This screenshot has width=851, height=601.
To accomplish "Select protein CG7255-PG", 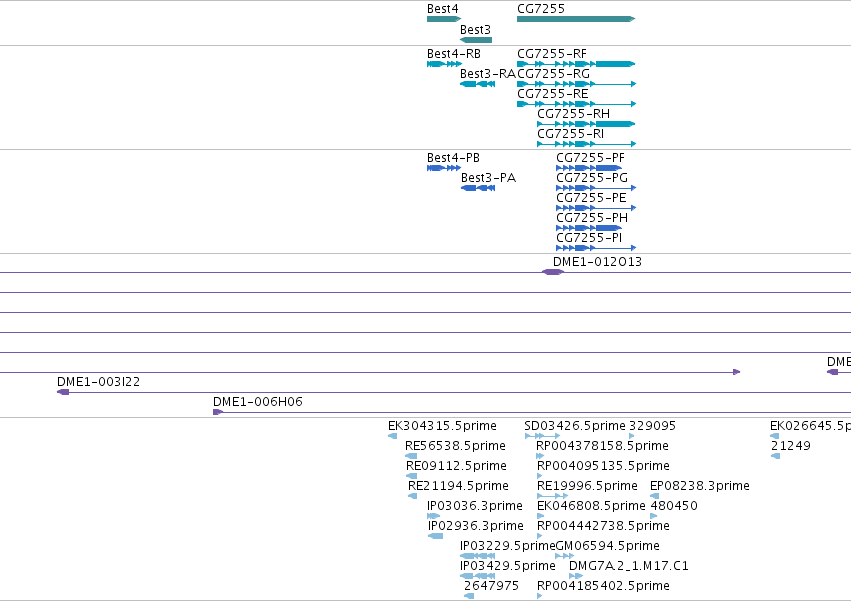I will coord(596,188).
